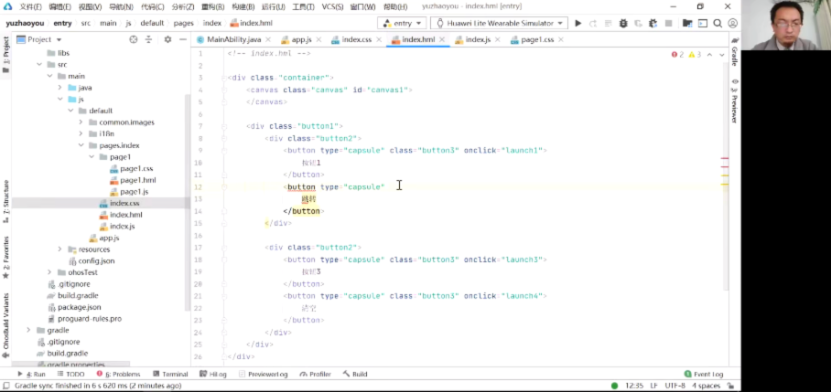Start debugging with the bug icon
The height and width of the screenshot is (392, 832).
pos(623,23)
